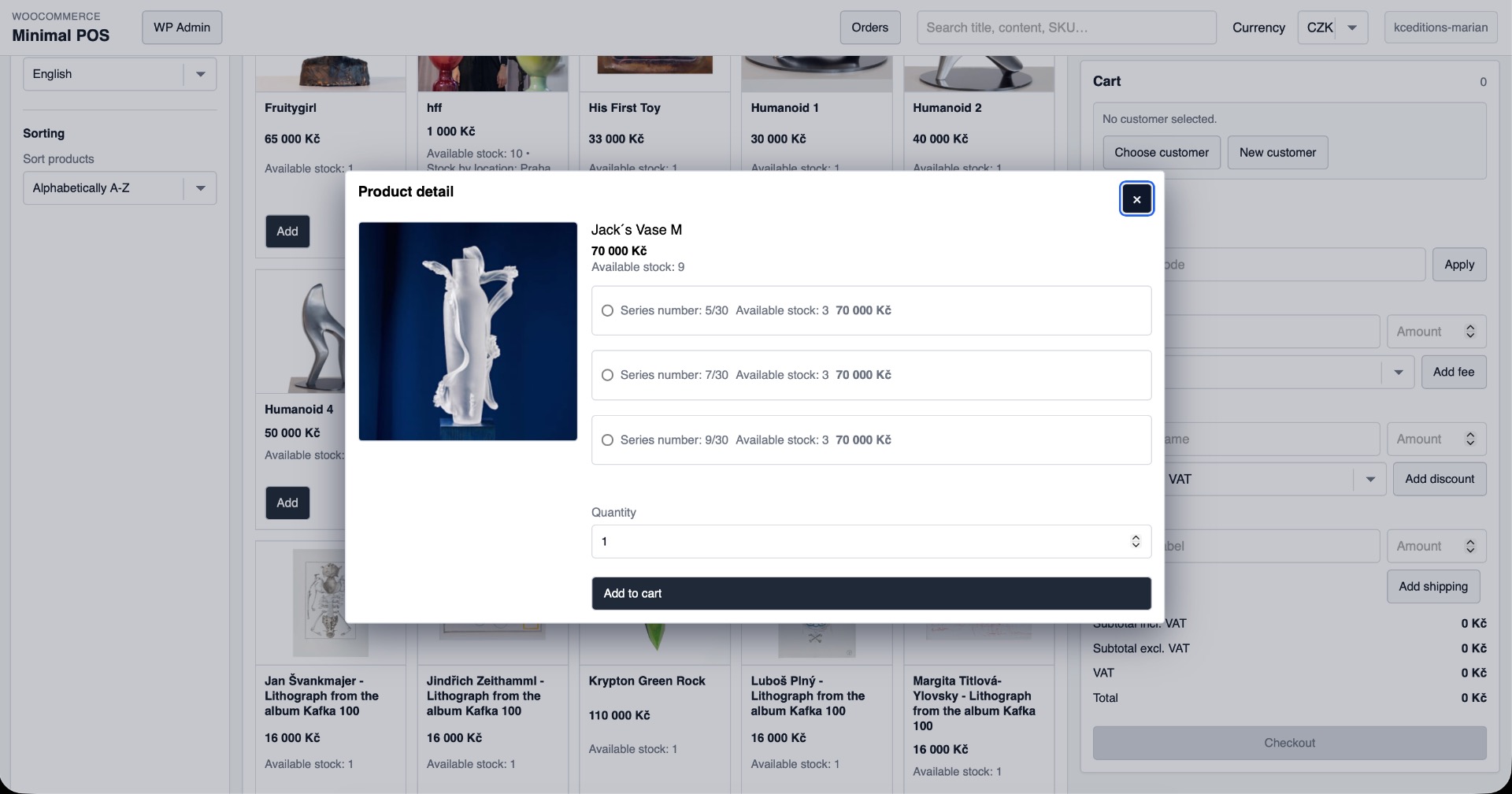Open Margita Titlová-Ylovsky lithograph product title
This screenshot has width=1512, height=794.
(974, 703)
